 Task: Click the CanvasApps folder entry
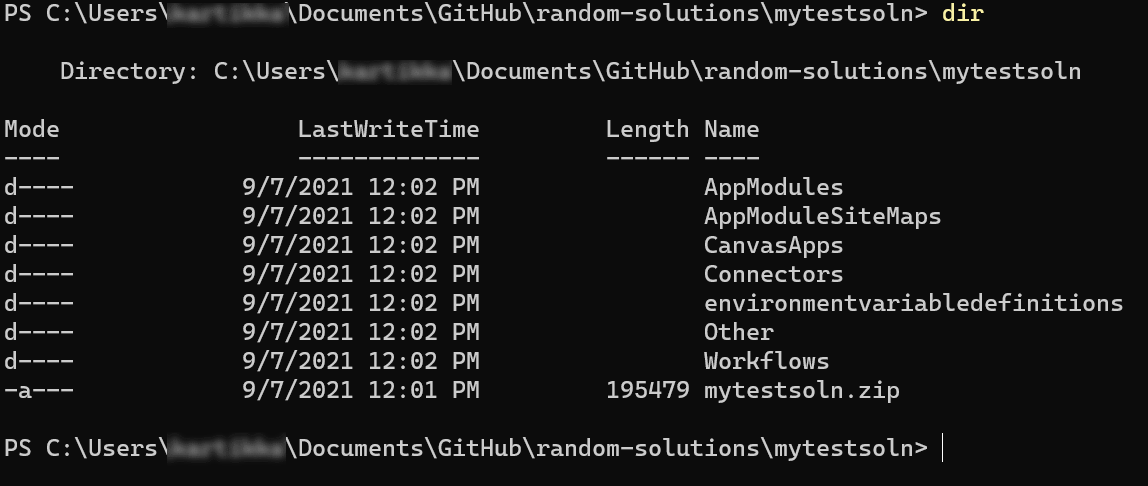point(773,245)
